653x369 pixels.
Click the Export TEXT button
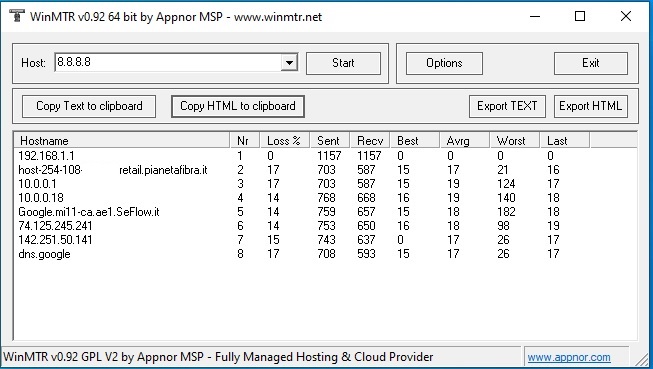[507, 106]
